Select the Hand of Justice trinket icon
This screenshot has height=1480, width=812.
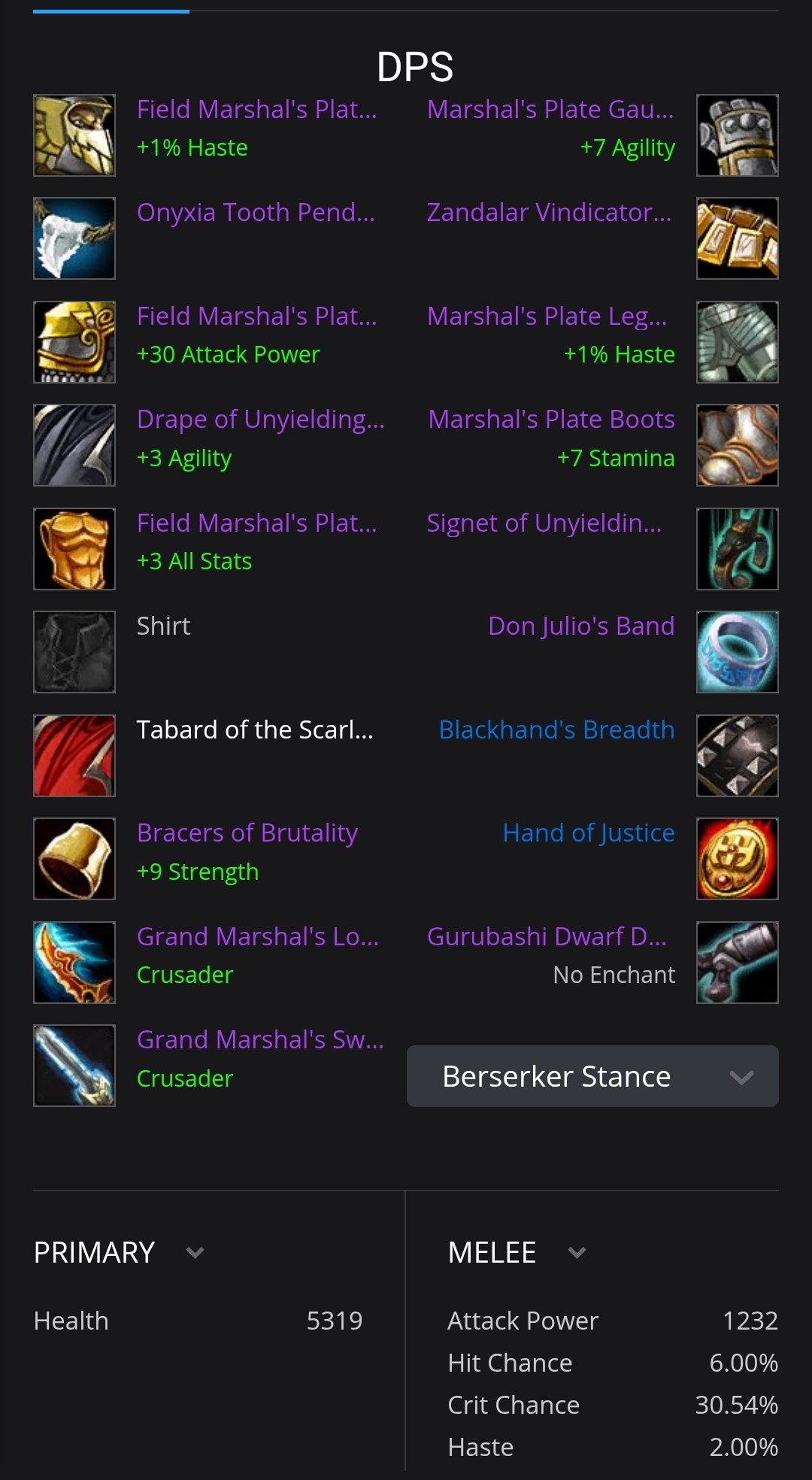738,859
